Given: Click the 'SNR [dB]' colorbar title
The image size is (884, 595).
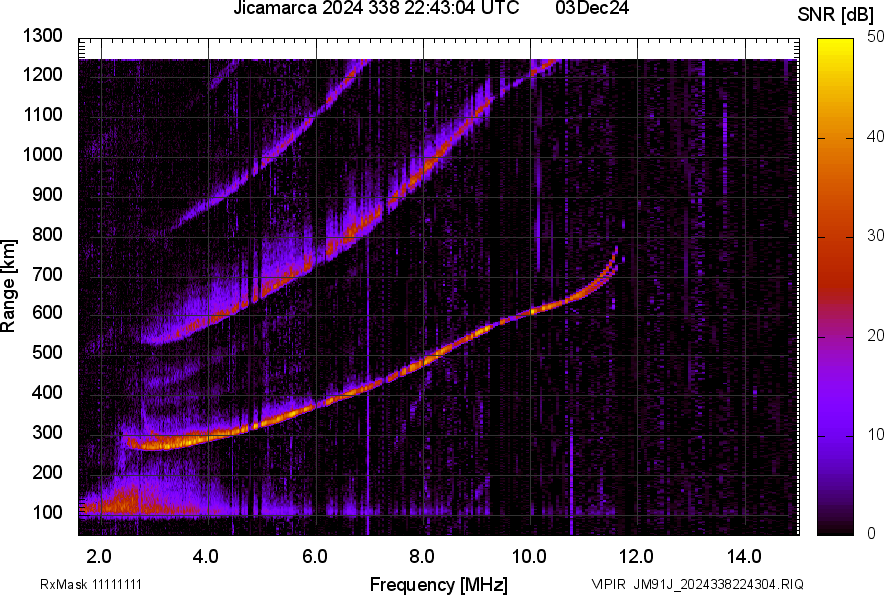Looking at the screenshot, I should pos(836,15).
